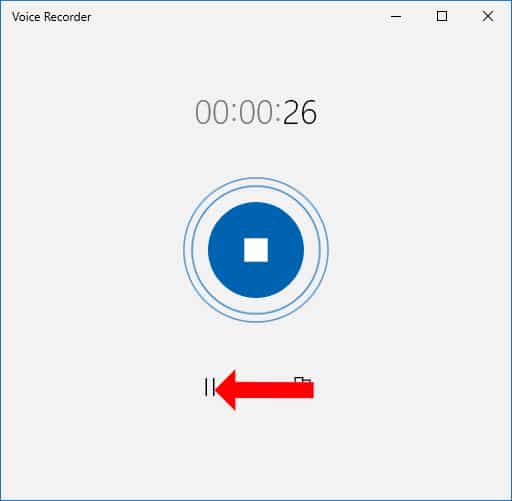This screenshot has height=501, width=512.
Task: Click the red arrow annotation
Action: (264, 390)
